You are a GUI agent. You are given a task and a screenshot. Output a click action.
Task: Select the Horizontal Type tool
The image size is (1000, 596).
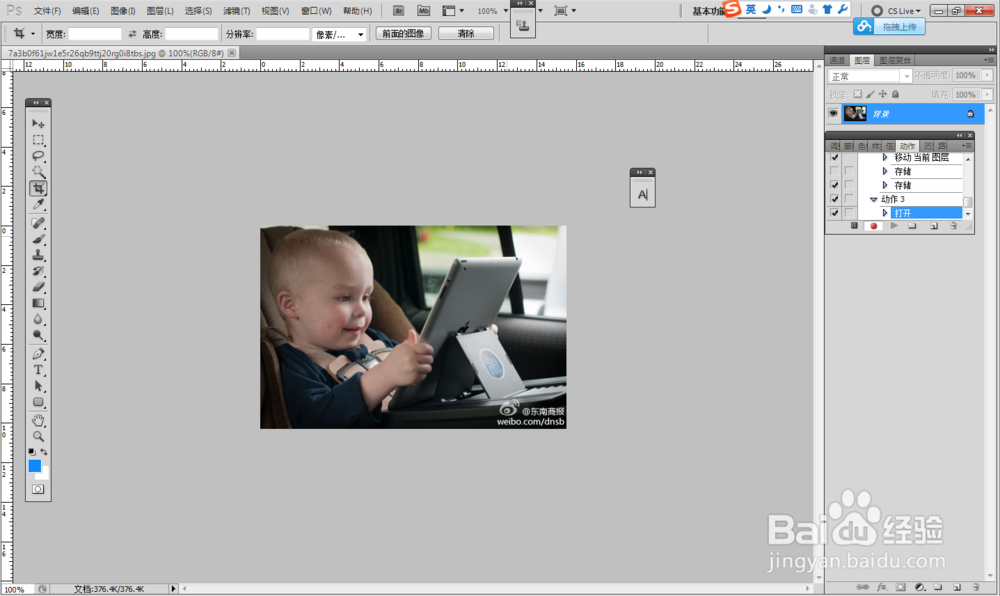(x=38, y=370)
